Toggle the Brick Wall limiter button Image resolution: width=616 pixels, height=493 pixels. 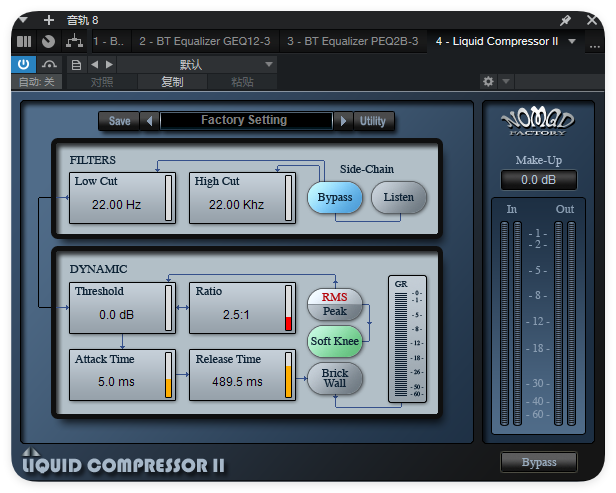335,378
